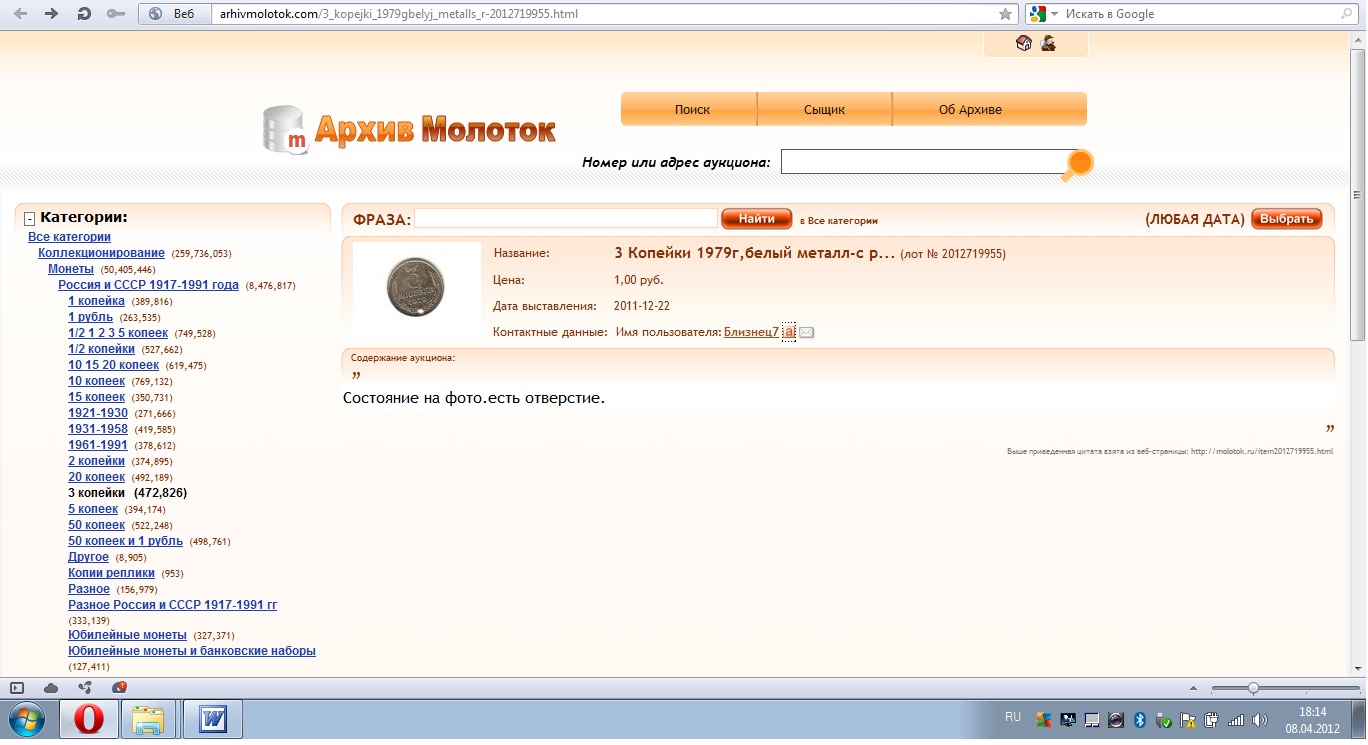
Task: Click the password key icon in toolbar
Action: click(x=115, y=14)
